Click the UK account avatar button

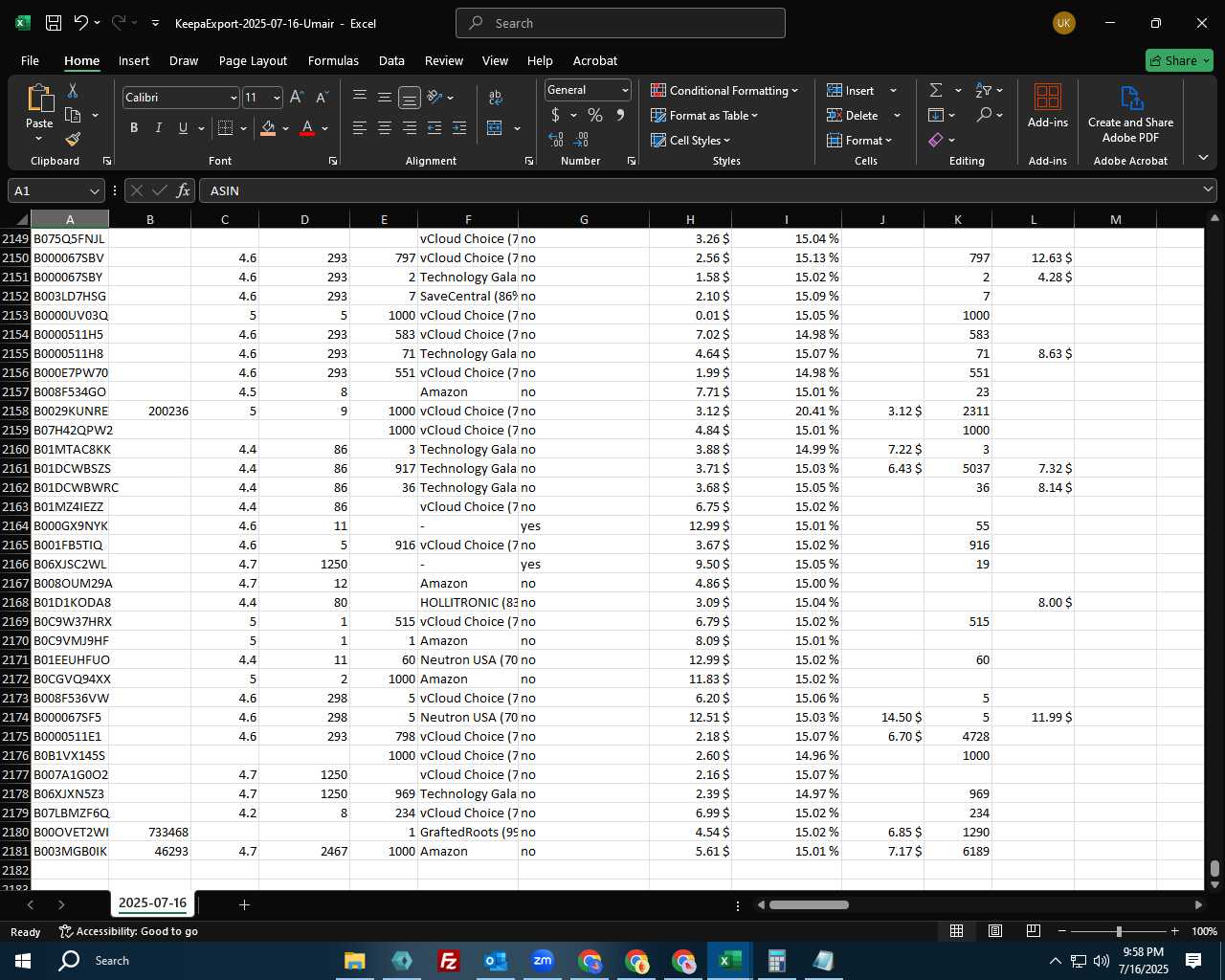click(x=1063, y=23)
